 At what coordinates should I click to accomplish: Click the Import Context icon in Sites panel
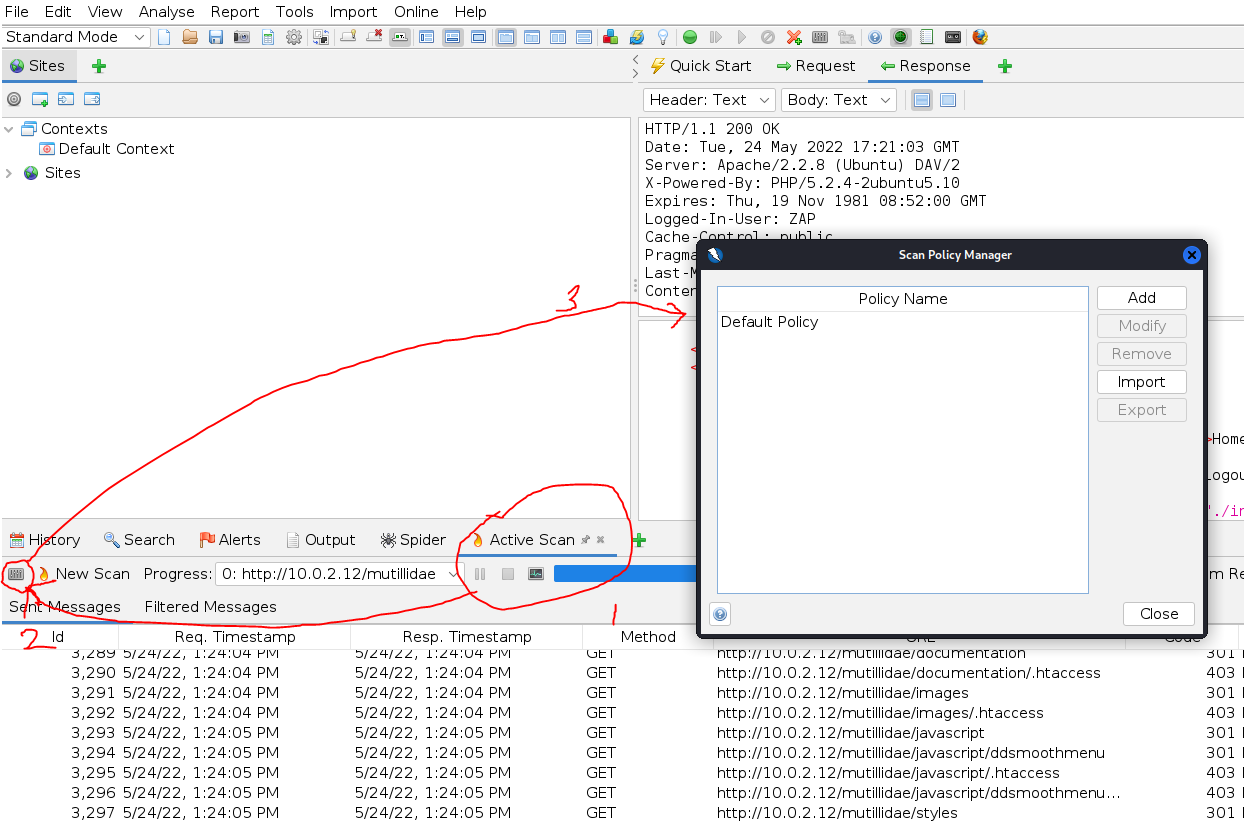point(66,99)
